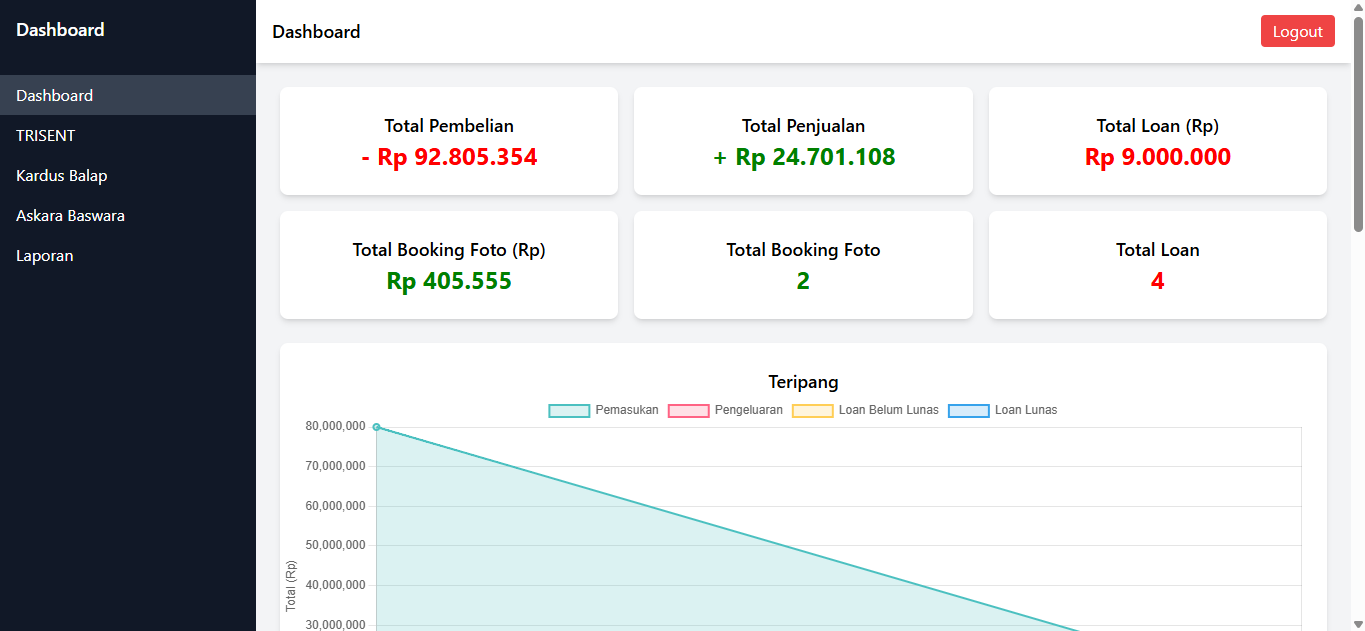Image resolution: width=1365 pixels, height=631 pixels.
Task: Open the Askara Baswara page
Action: [x=69, y=215]
